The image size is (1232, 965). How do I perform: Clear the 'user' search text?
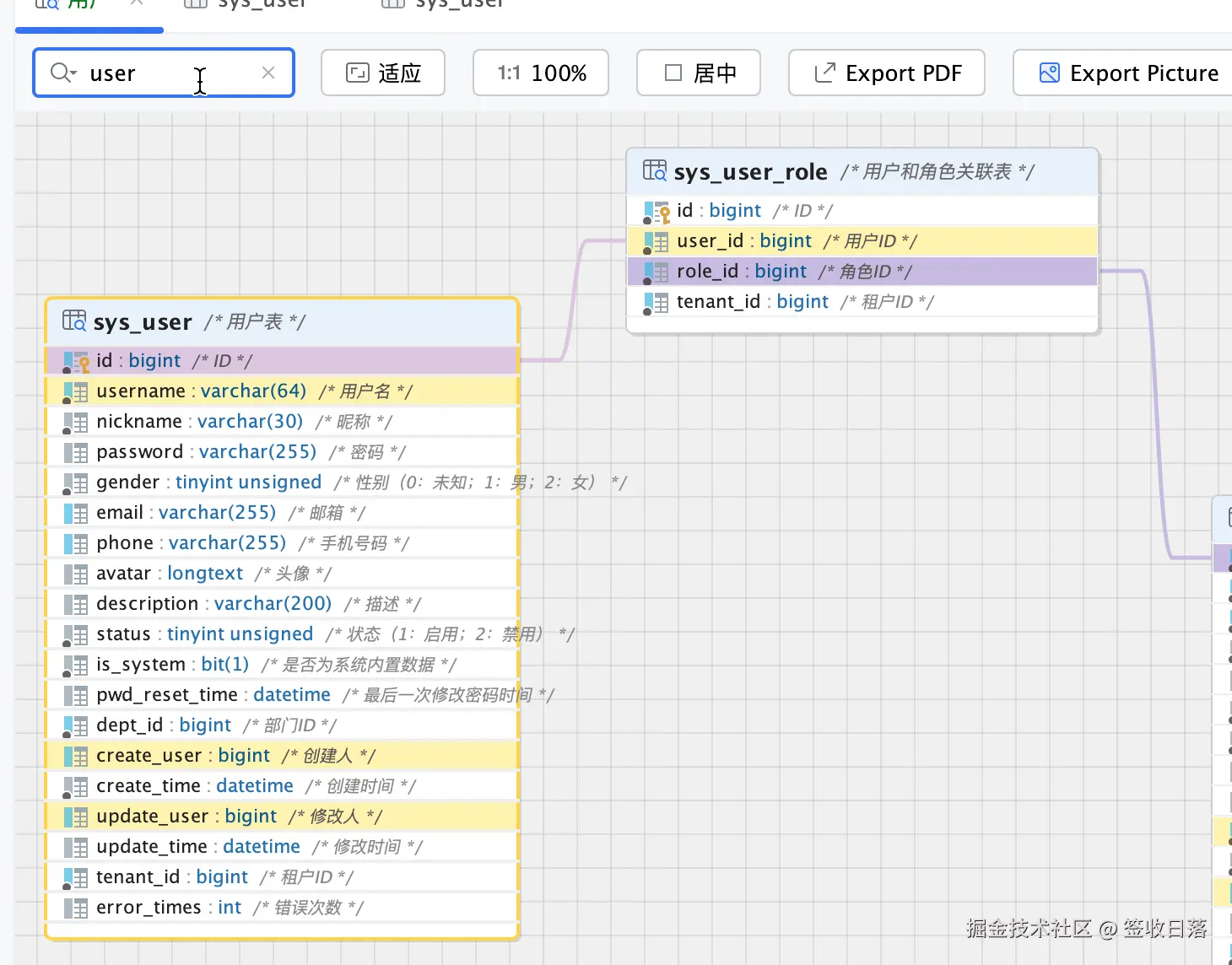click(268, 73)
